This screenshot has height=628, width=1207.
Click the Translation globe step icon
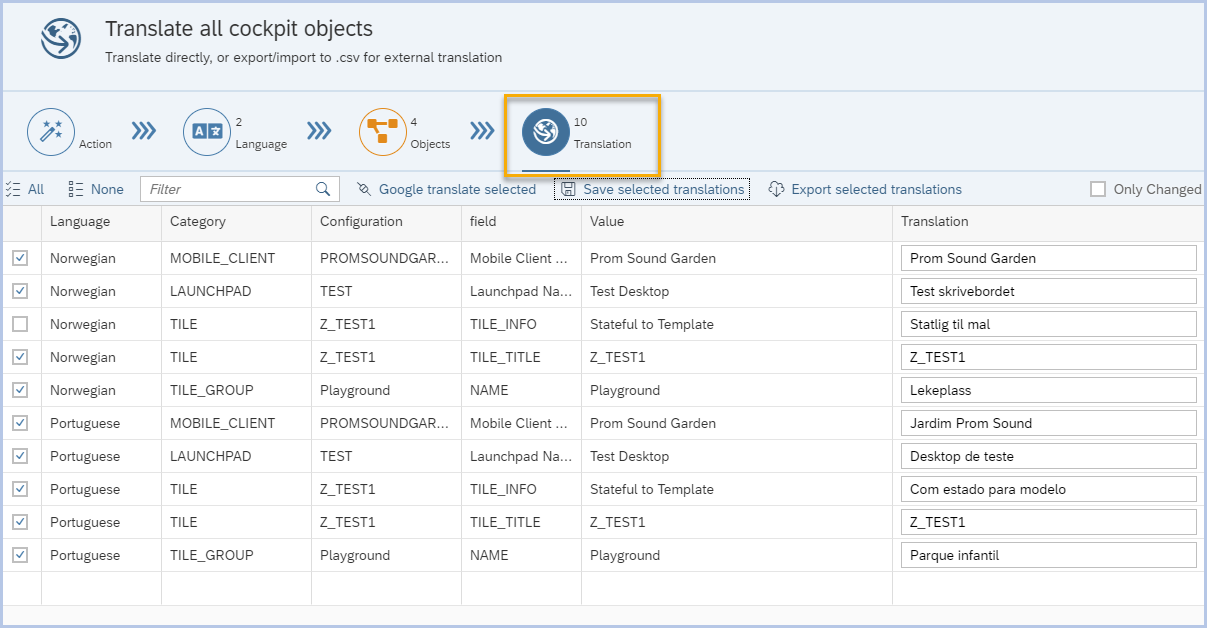[546, 132]
